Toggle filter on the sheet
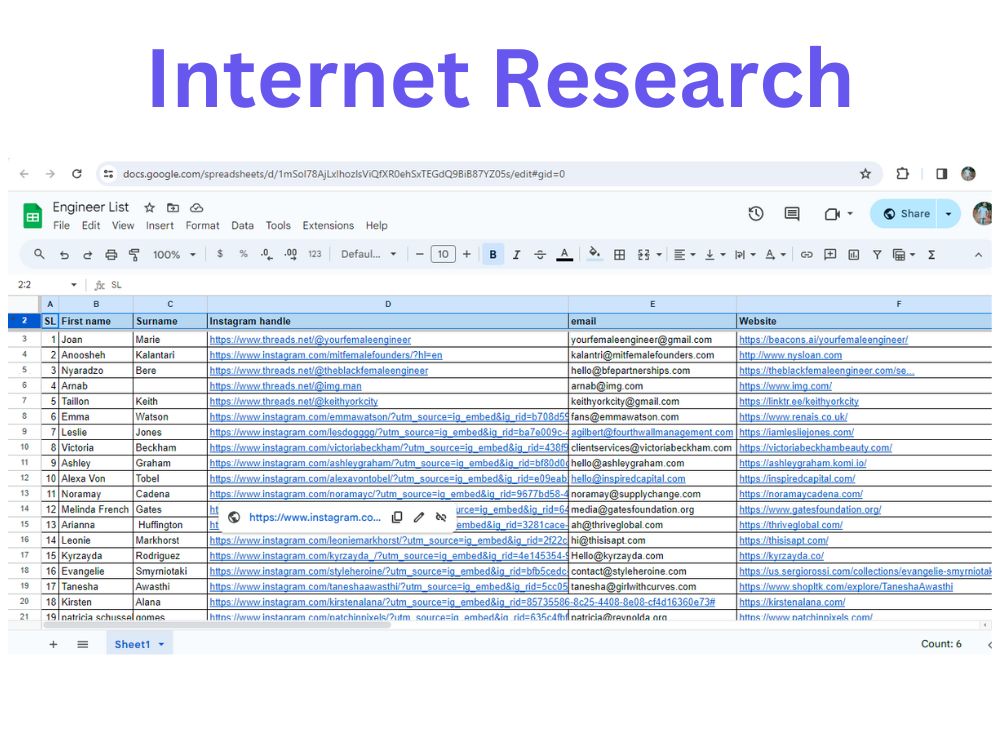The image size is (1000, 750). coord(877,254)
